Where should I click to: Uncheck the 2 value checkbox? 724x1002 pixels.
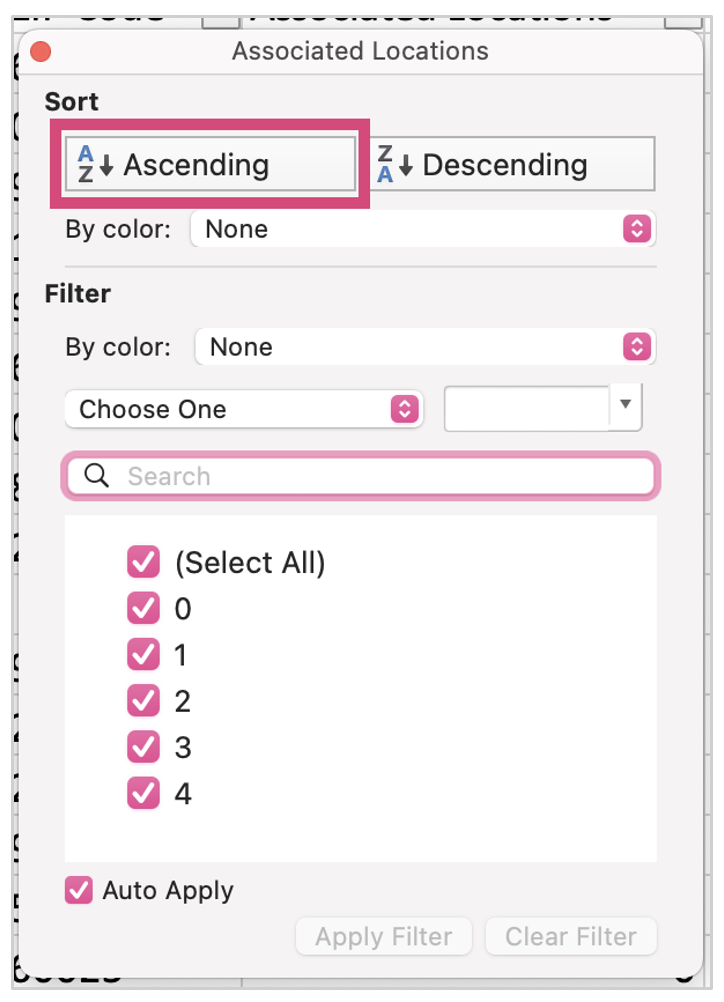coord(144,701)
